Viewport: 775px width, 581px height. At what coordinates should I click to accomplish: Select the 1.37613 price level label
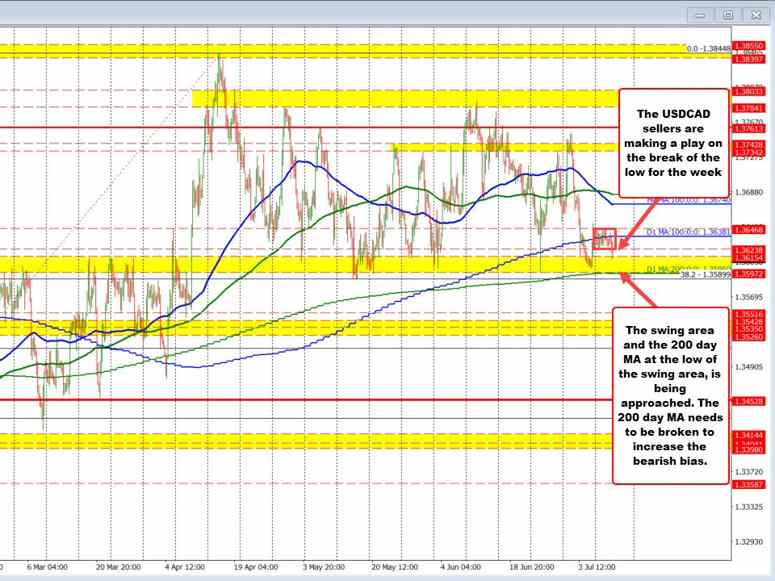coord(749,129)
